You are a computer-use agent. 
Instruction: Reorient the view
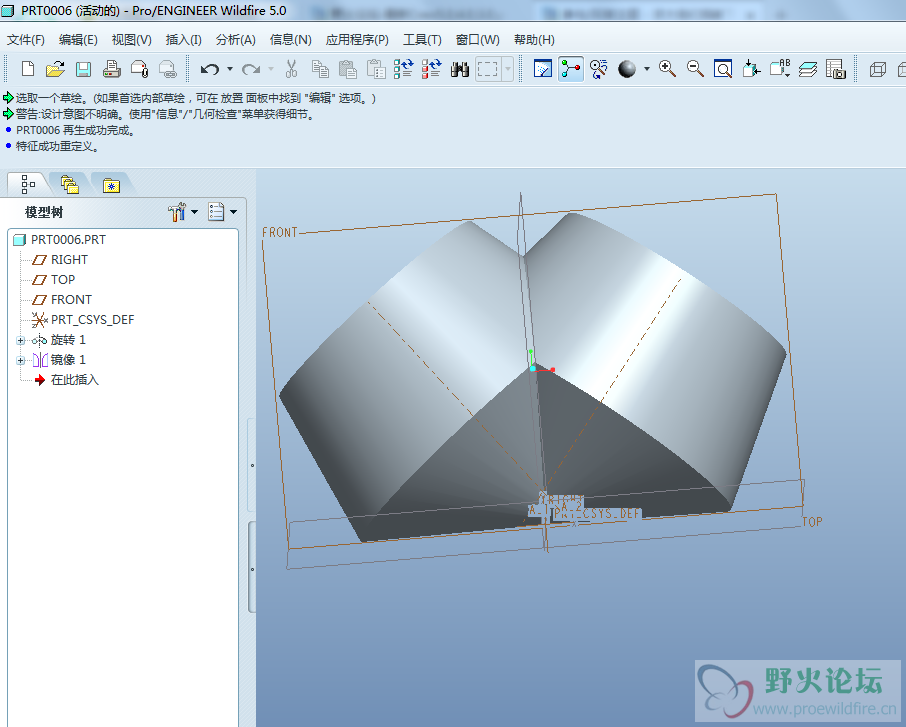click(x=751, y=69)
